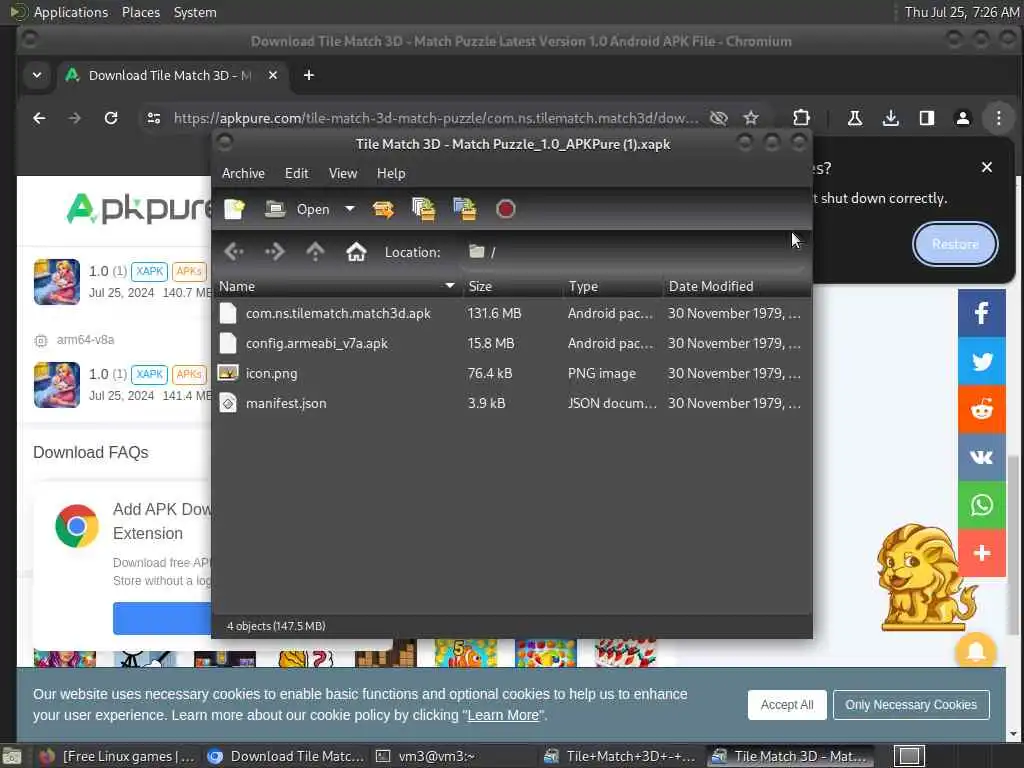Dismiss the restore pages popup

pos(987,167)
